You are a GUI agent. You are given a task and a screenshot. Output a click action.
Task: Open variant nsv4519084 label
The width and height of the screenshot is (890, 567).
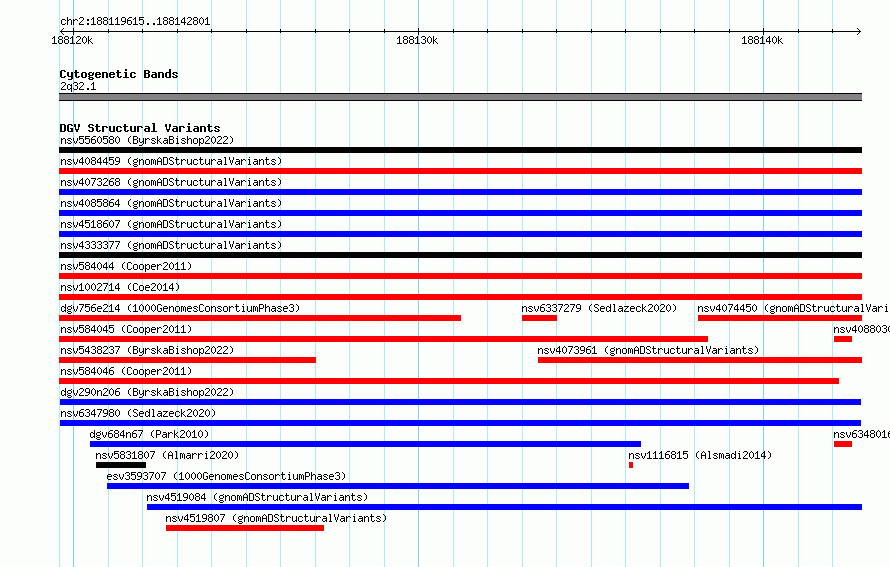(257, 497)
